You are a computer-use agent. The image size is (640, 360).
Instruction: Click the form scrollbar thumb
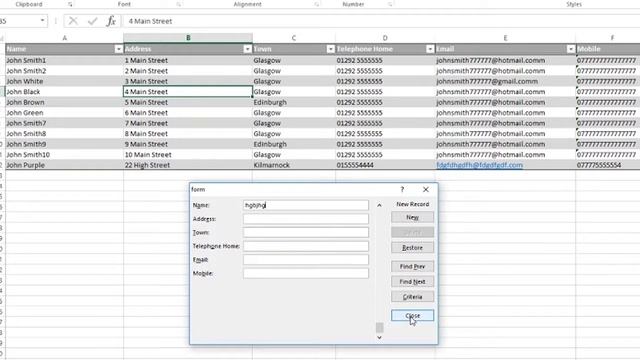tap(379, 327)
